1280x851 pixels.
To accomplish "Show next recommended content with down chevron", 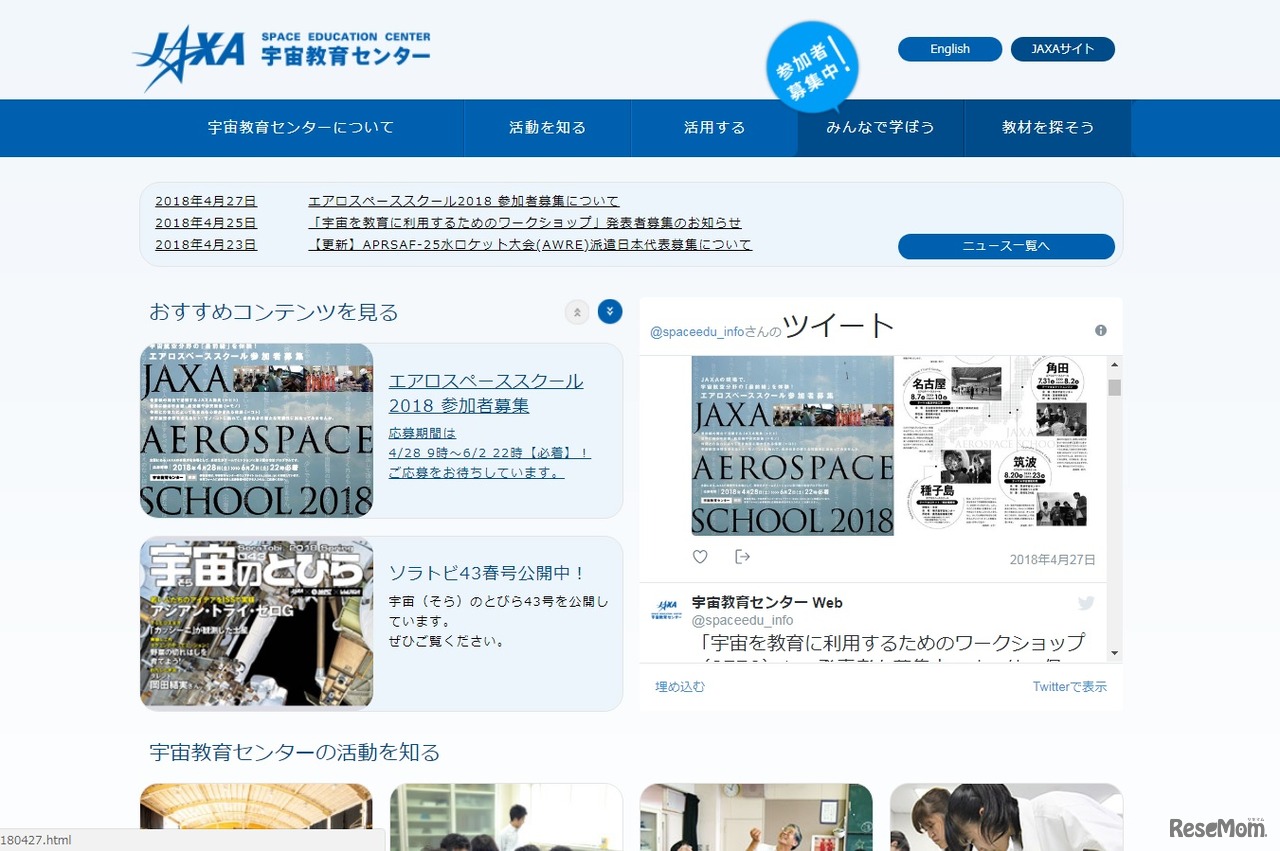I will point(610,312).
